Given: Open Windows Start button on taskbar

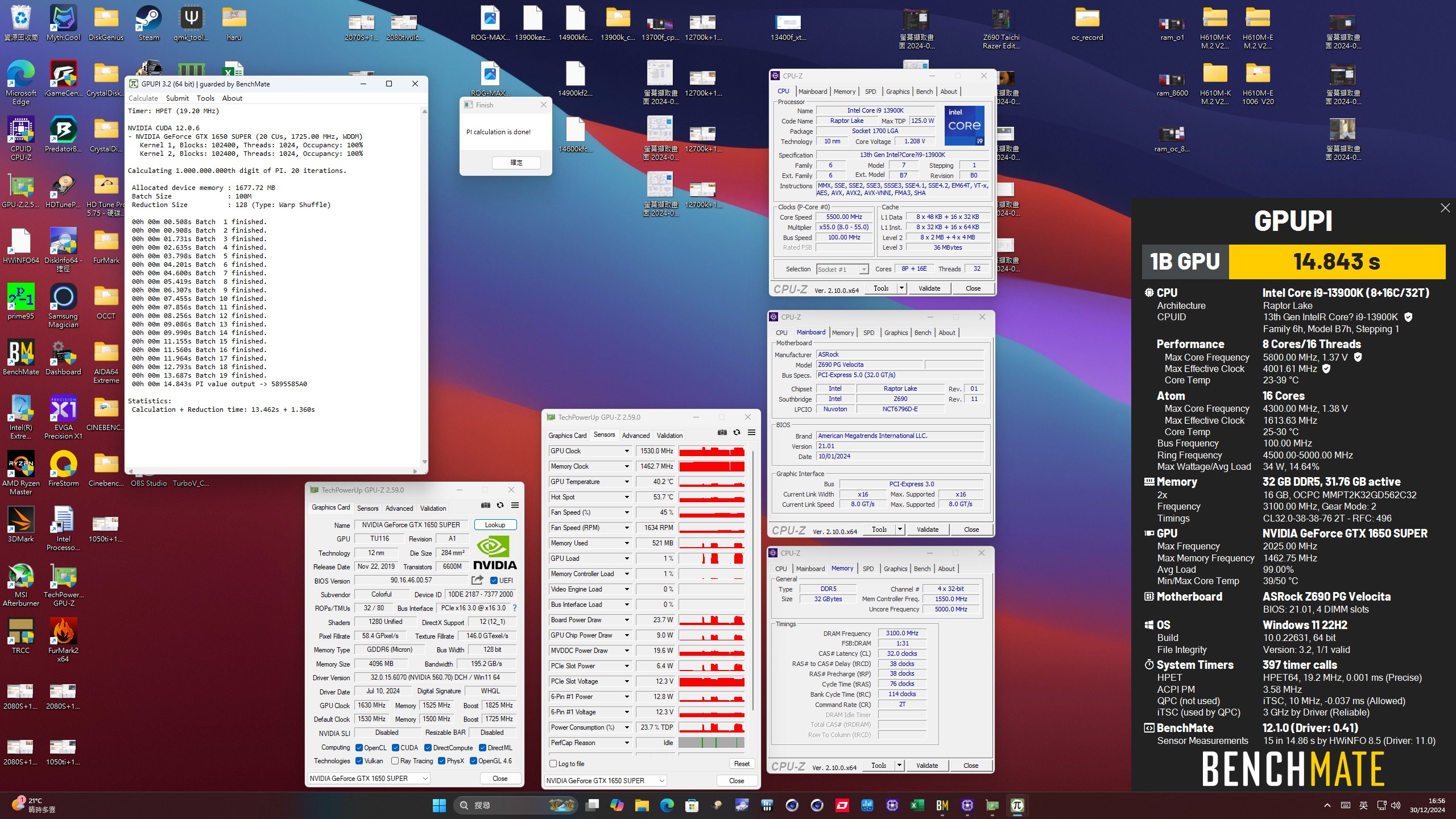Looking at the screenshot, I should click(x=439, y=805).
